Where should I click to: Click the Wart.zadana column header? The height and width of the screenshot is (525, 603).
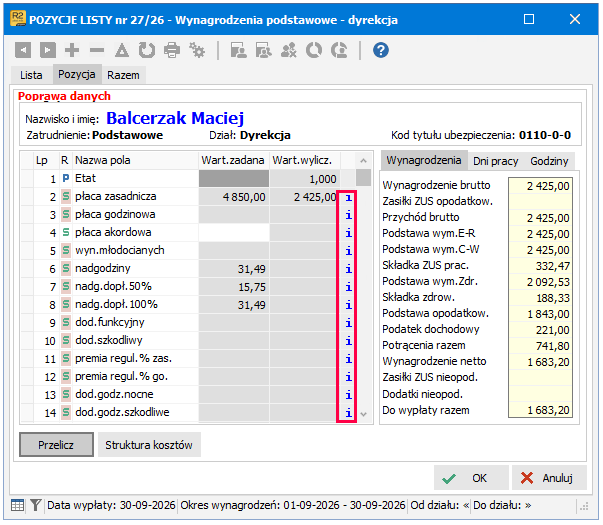click(x=233, y=160)
